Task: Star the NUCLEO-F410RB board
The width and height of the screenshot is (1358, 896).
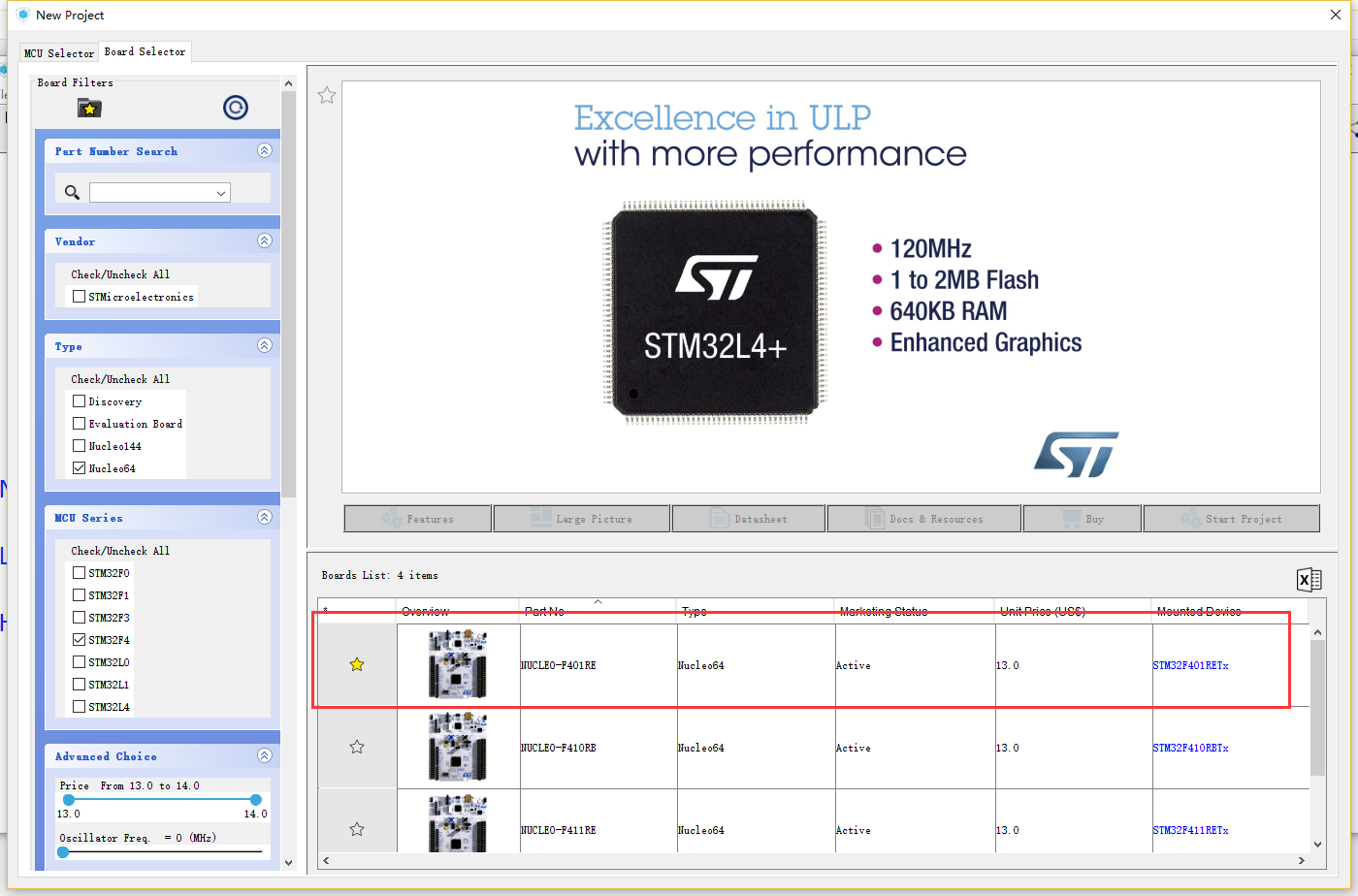Action: (x=357, y=747)
